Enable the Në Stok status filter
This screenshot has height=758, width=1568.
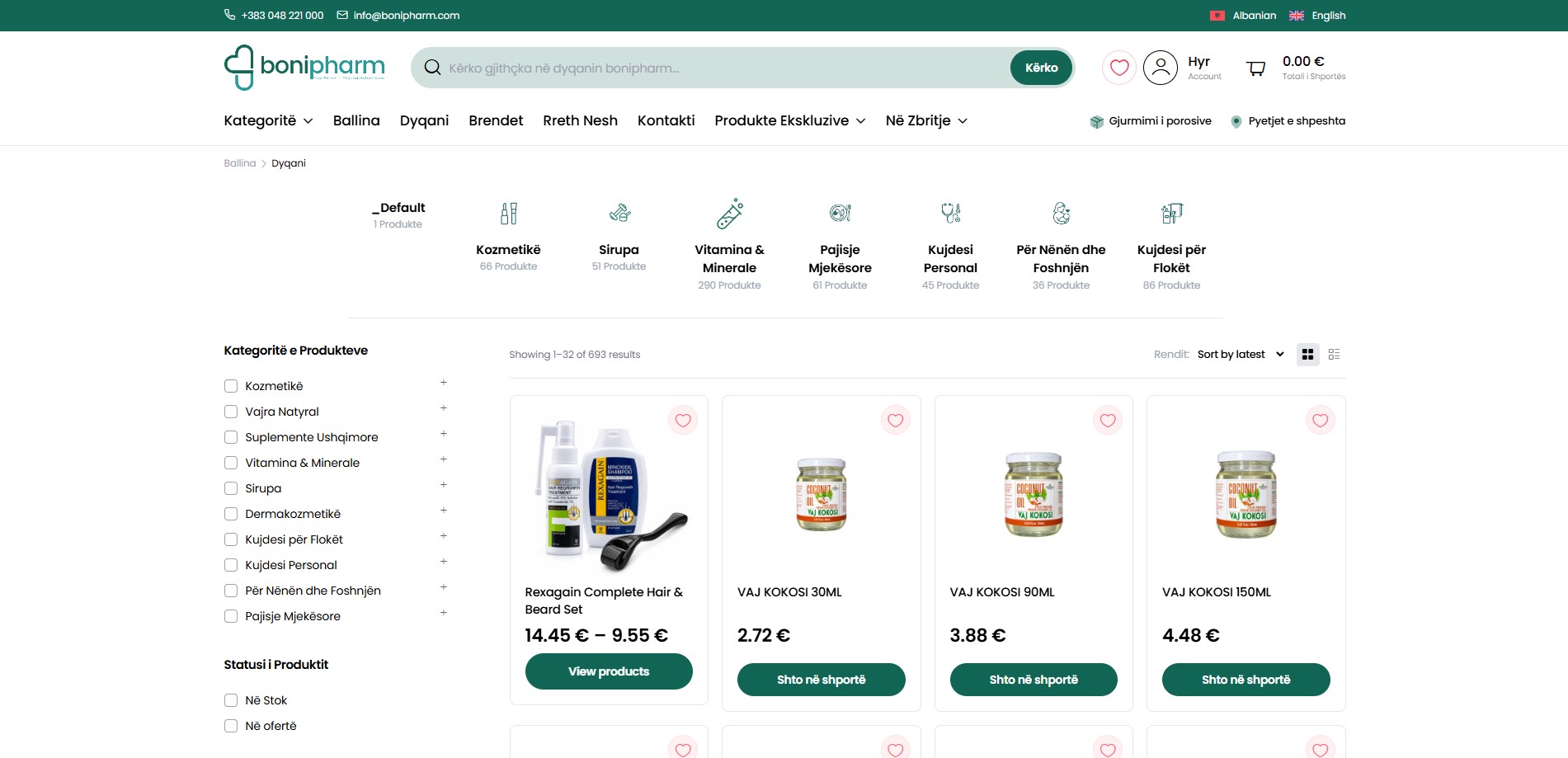[231, 700]
